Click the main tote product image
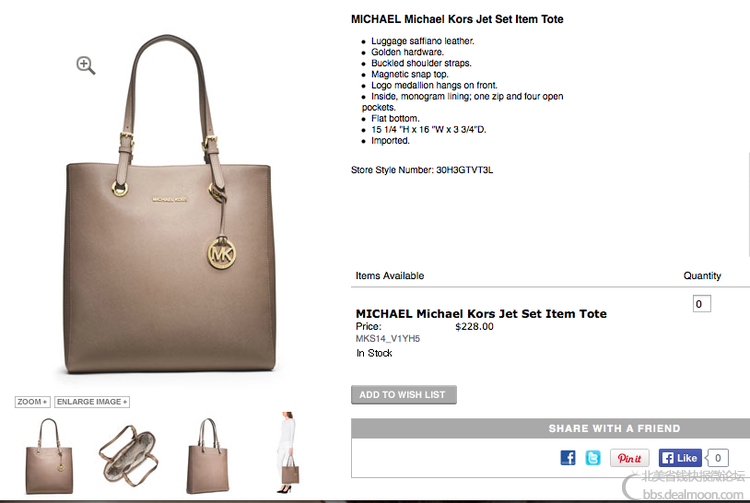This screenshot has width=750, height=503. coord(170,205)
